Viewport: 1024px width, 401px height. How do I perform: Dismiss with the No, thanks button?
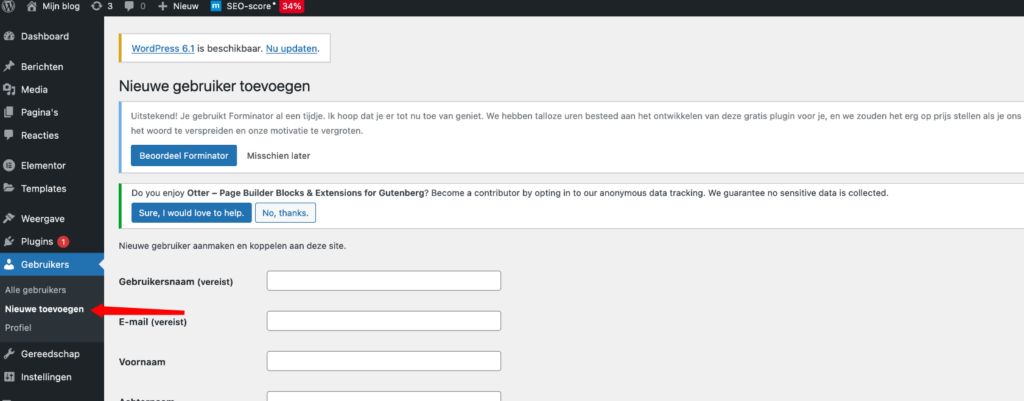click(286, 213)
